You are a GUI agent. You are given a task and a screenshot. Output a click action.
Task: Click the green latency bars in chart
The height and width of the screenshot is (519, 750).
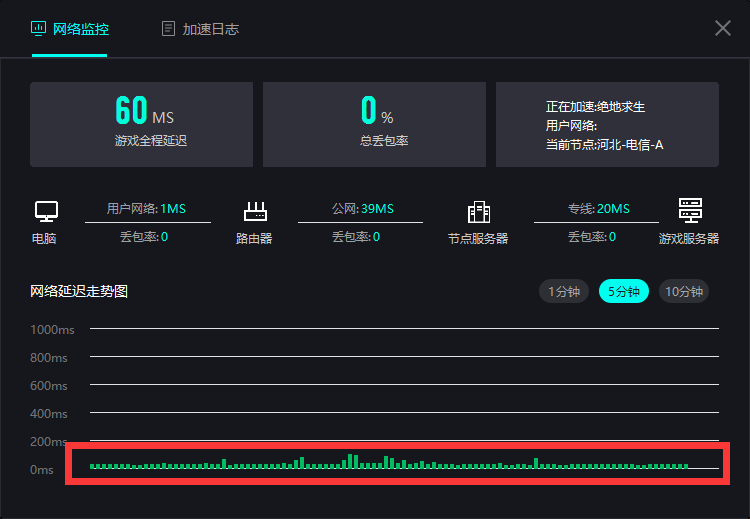(390, 463)
